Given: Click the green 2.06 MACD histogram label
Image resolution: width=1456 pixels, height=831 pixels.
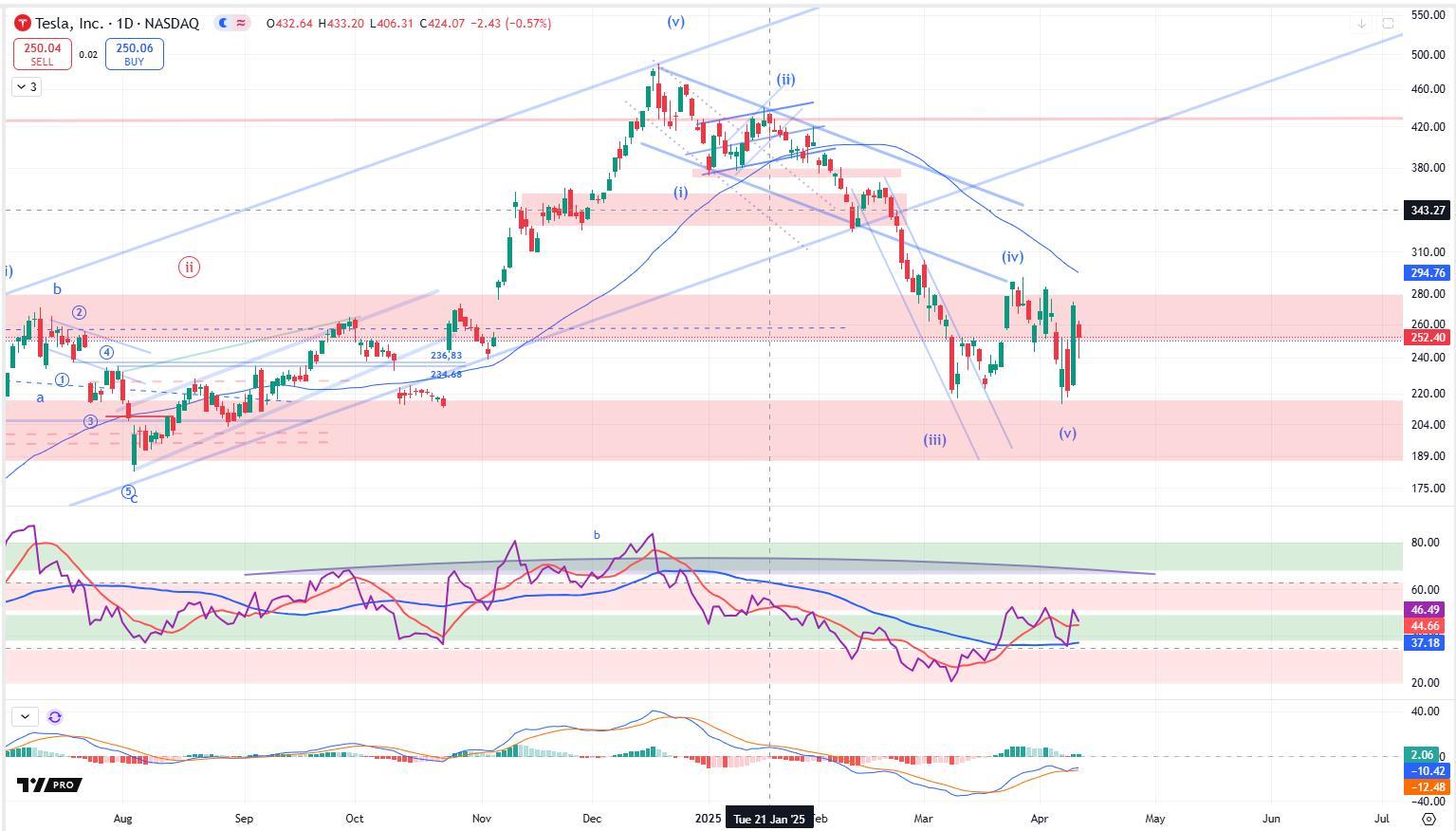Looking at the screenshot, I should pos(1421,755).
